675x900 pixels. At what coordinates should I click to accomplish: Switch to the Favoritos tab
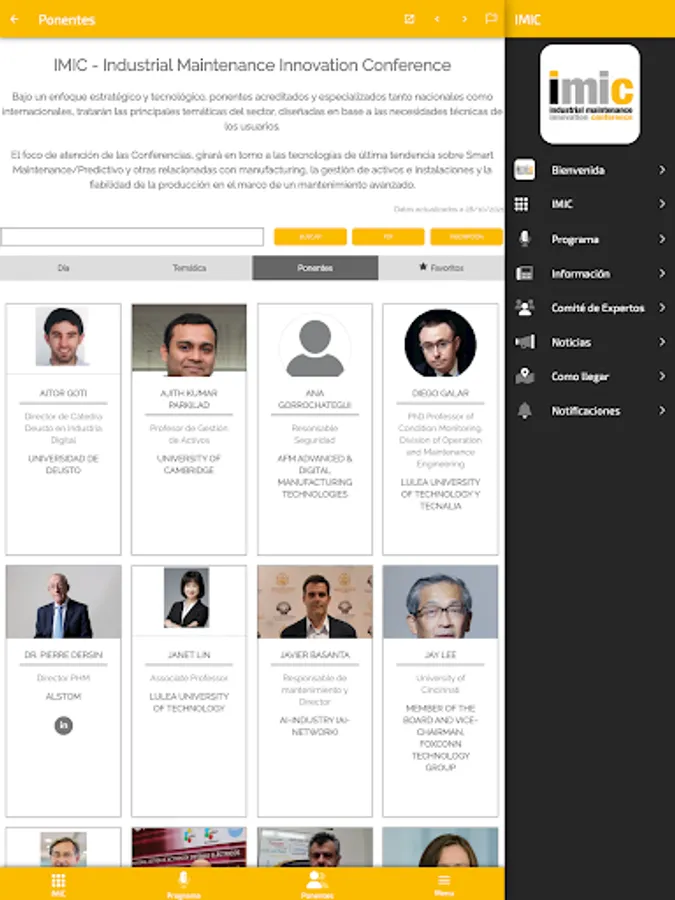click(441, 268)
